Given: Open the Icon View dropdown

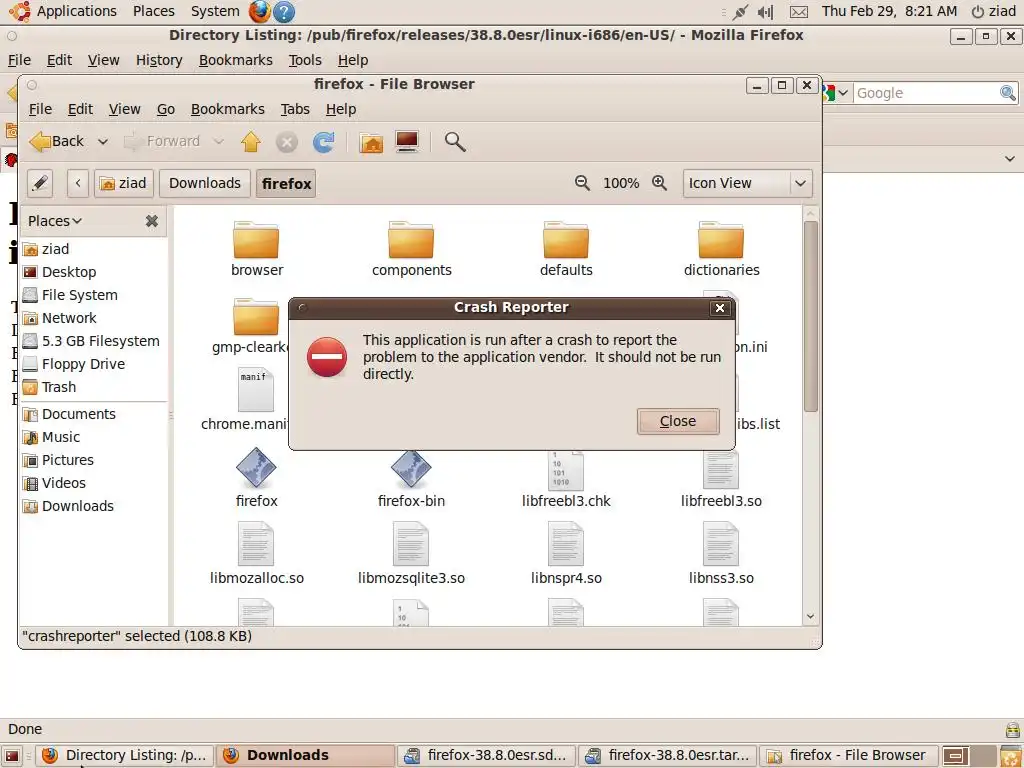Looking at the screenshot, I should coord(747,183).
